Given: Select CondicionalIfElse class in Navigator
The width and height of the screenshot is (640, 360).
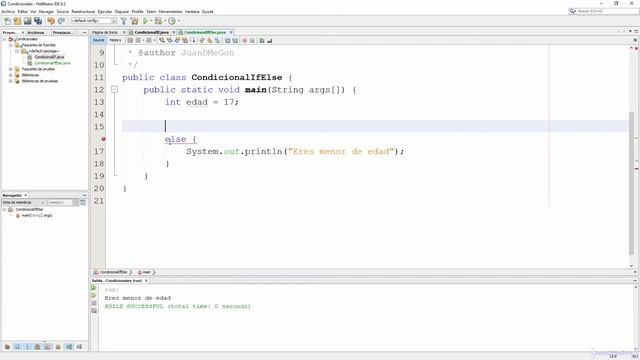Looking at the screenshot, I should point(29,209).
